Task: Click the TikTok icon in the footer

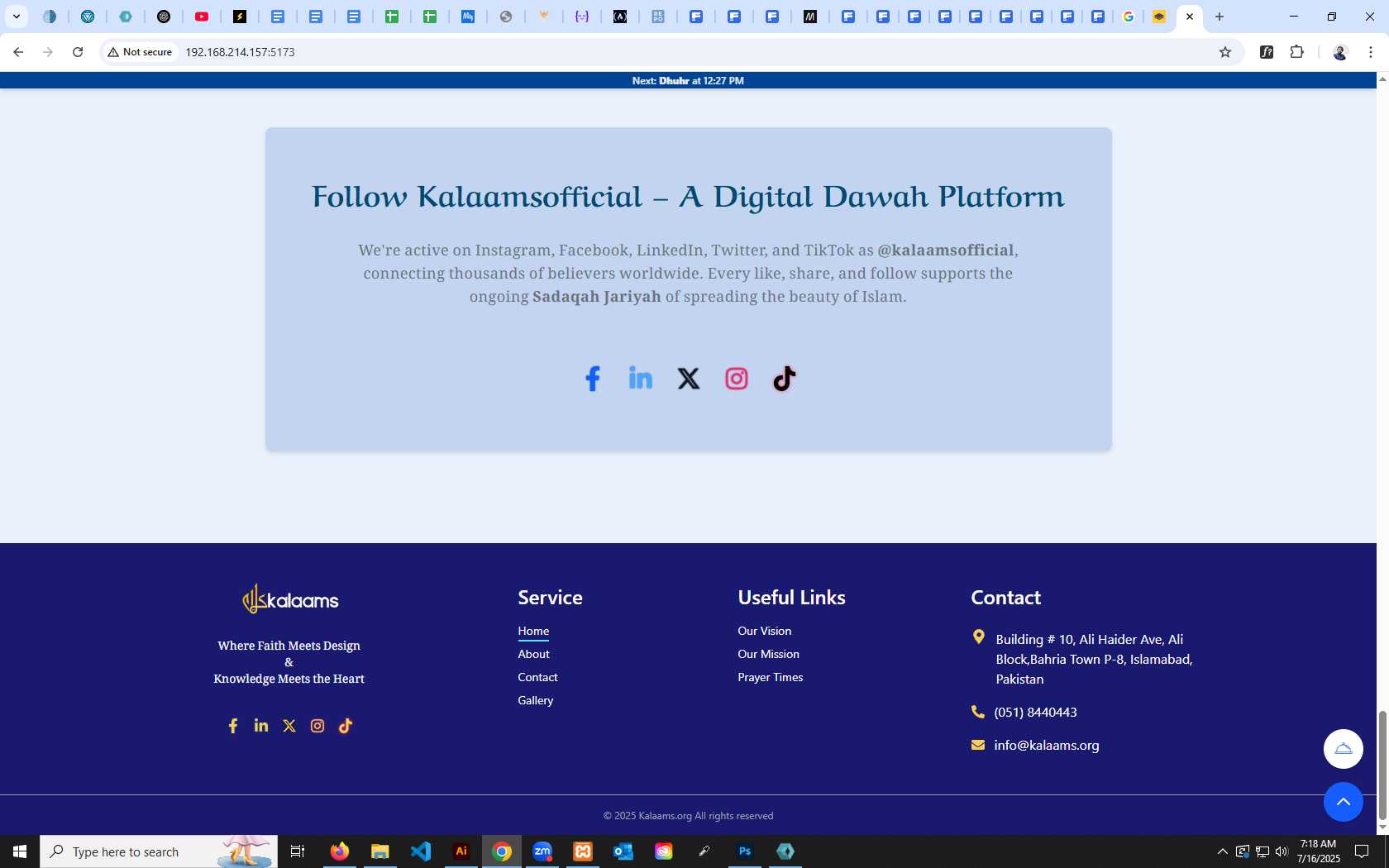Action: click(x=346, y=726)
